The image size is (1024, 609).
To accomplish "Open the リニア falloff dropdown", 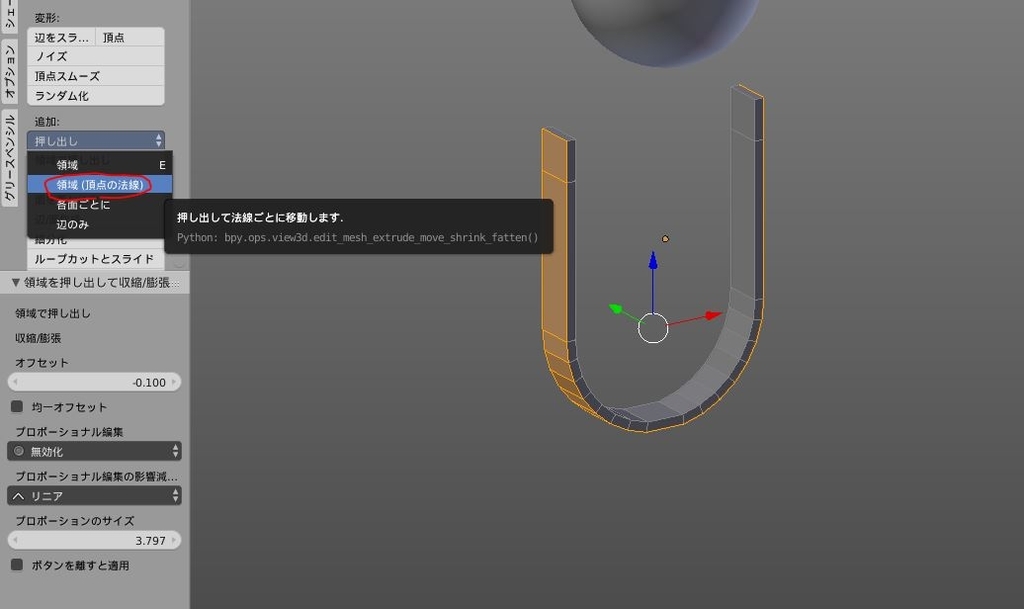I will (94, 496).
